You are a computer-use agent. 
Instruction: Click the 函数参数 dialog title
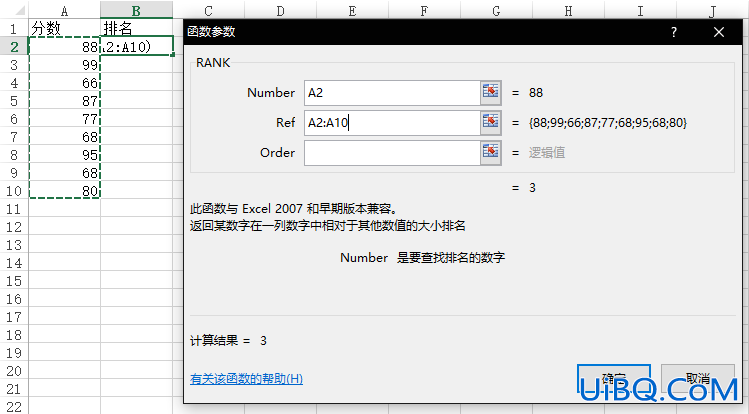tap(211, 32)
